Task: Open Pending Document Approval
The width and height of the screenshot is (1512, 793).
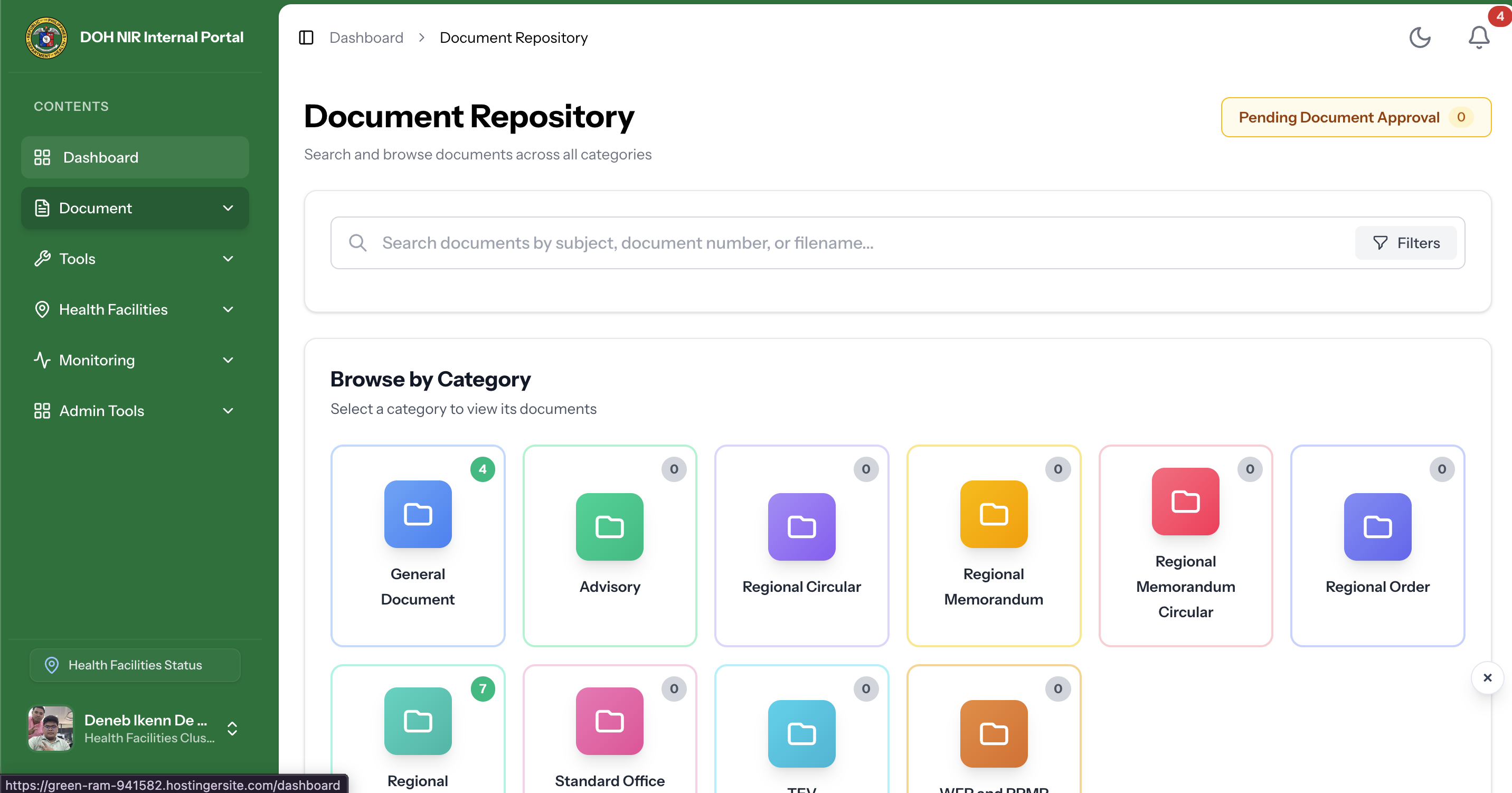Action: point(1356,117)
